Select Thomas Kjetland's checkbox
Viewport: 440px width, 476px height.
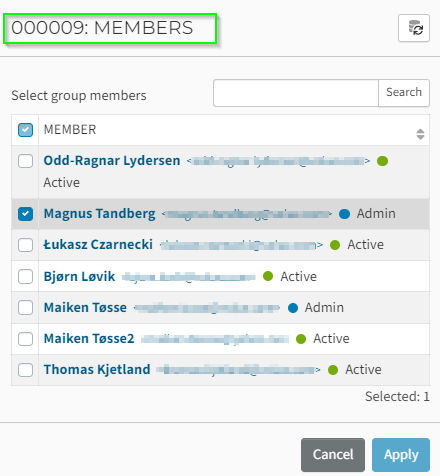(x=26, y=370)
